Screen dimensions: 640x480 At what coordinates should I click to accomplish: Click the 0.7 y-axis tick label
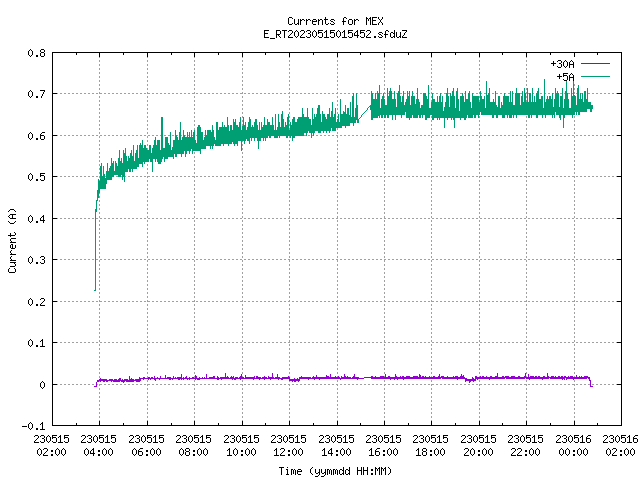[36, 94]
